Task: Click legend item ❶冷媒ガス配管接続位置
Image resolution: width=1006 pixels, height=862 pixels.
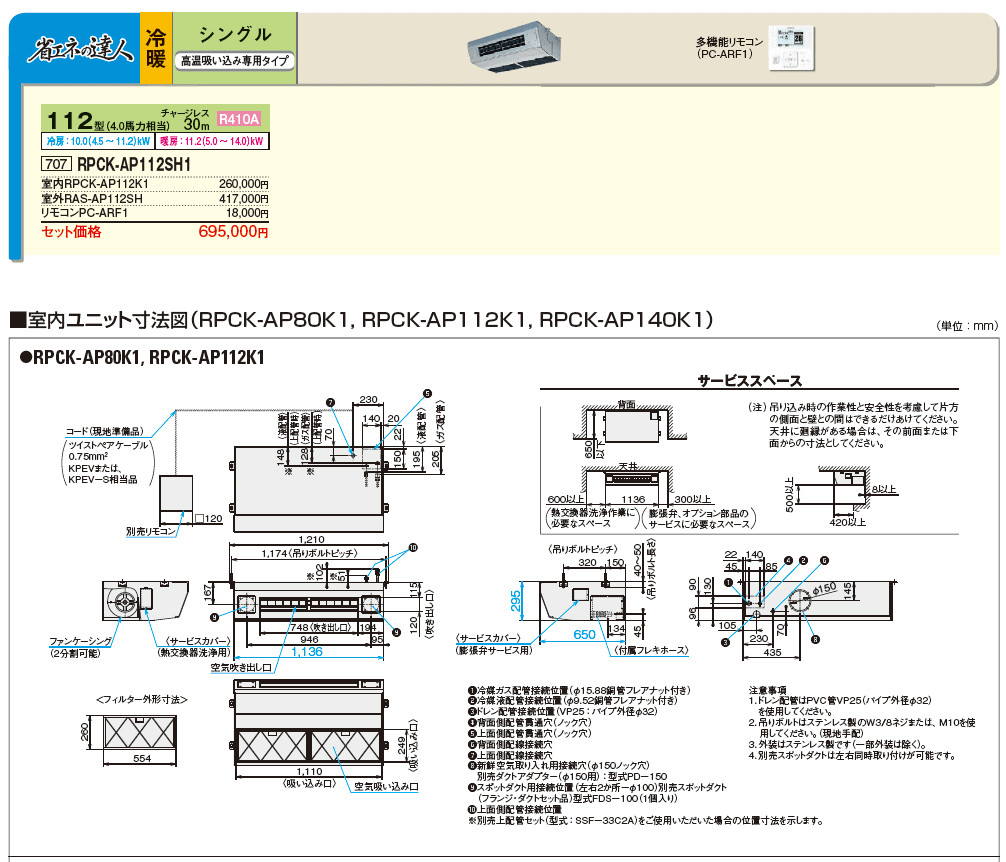Action: pos(579,690)
